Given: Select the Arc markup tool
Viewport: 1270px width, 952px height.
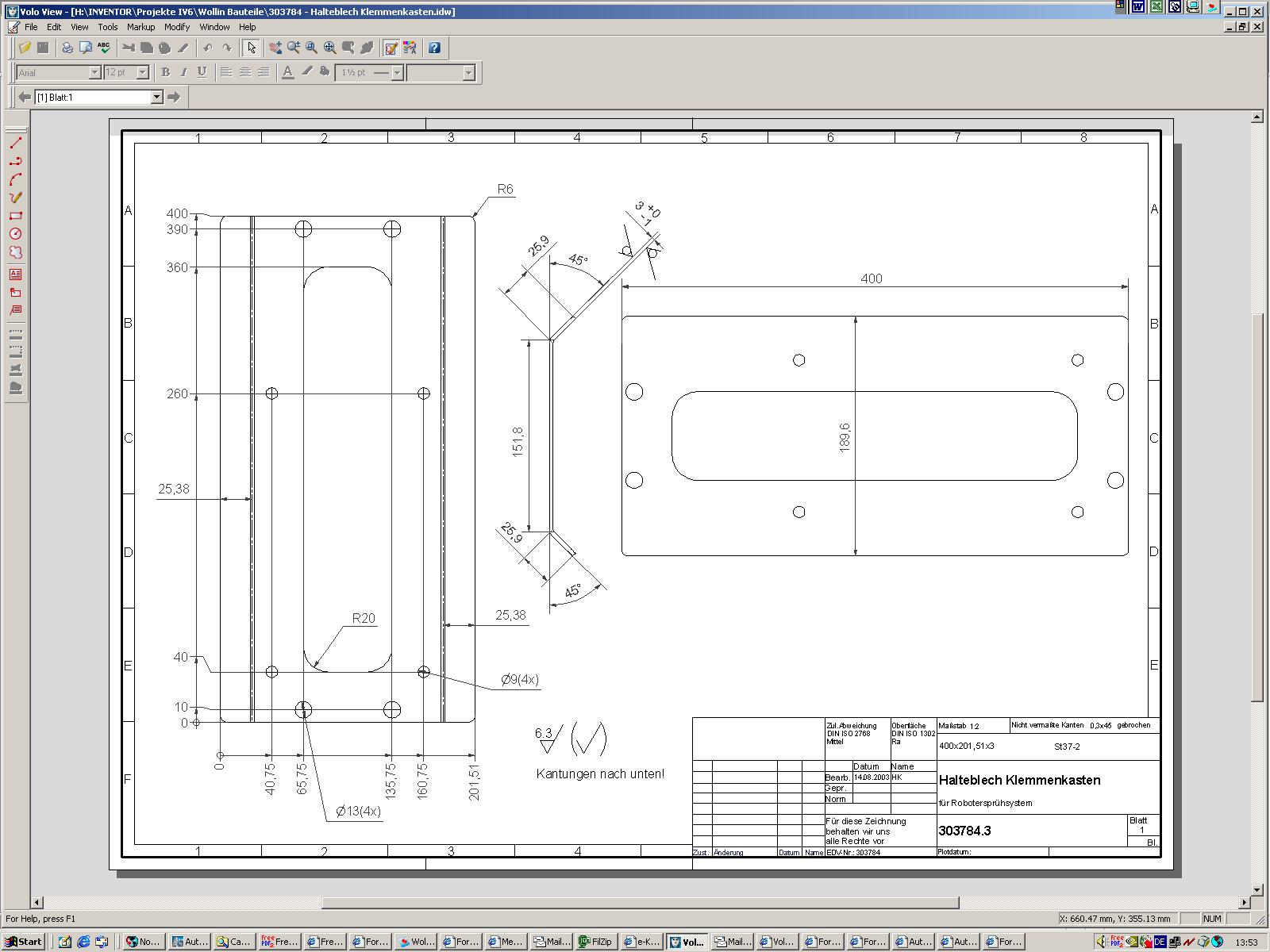Looking at the screenshot, I should click(x=15, y=179).
